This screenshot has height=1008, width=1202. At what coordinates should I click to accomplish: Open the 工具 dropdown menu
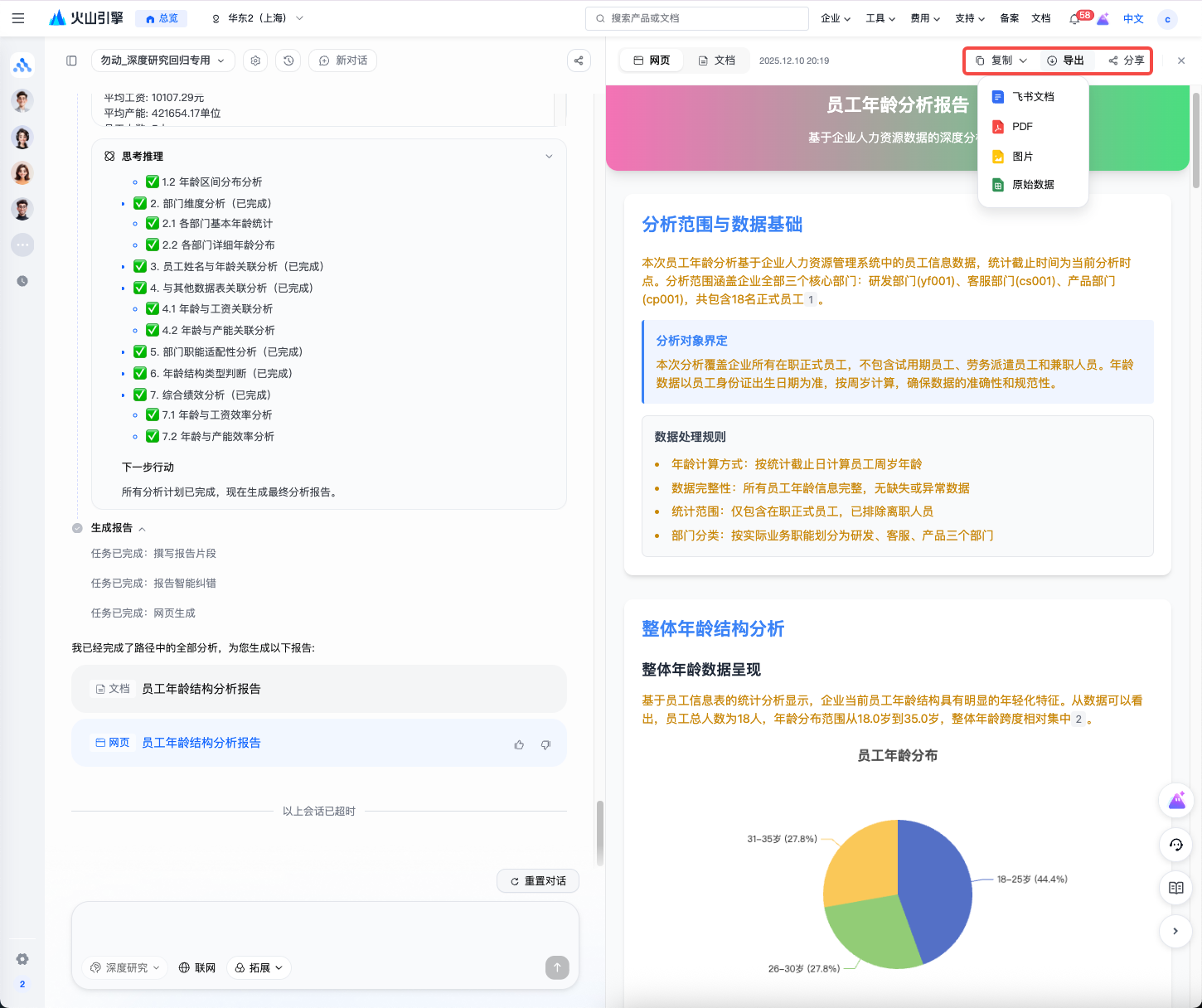pos(880,18)
